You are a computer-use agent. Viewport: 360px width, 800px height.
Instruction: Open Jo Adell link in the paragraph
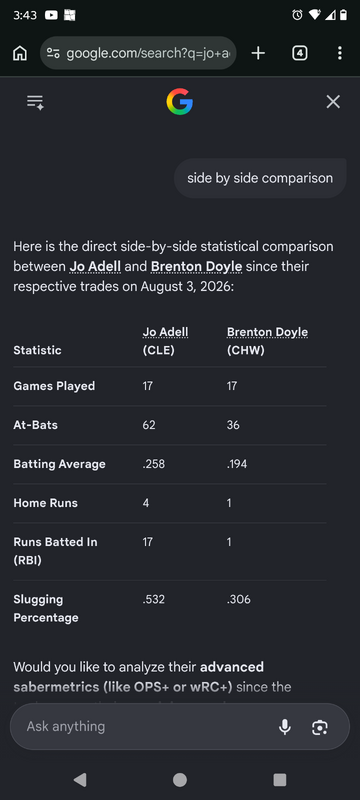95,266
